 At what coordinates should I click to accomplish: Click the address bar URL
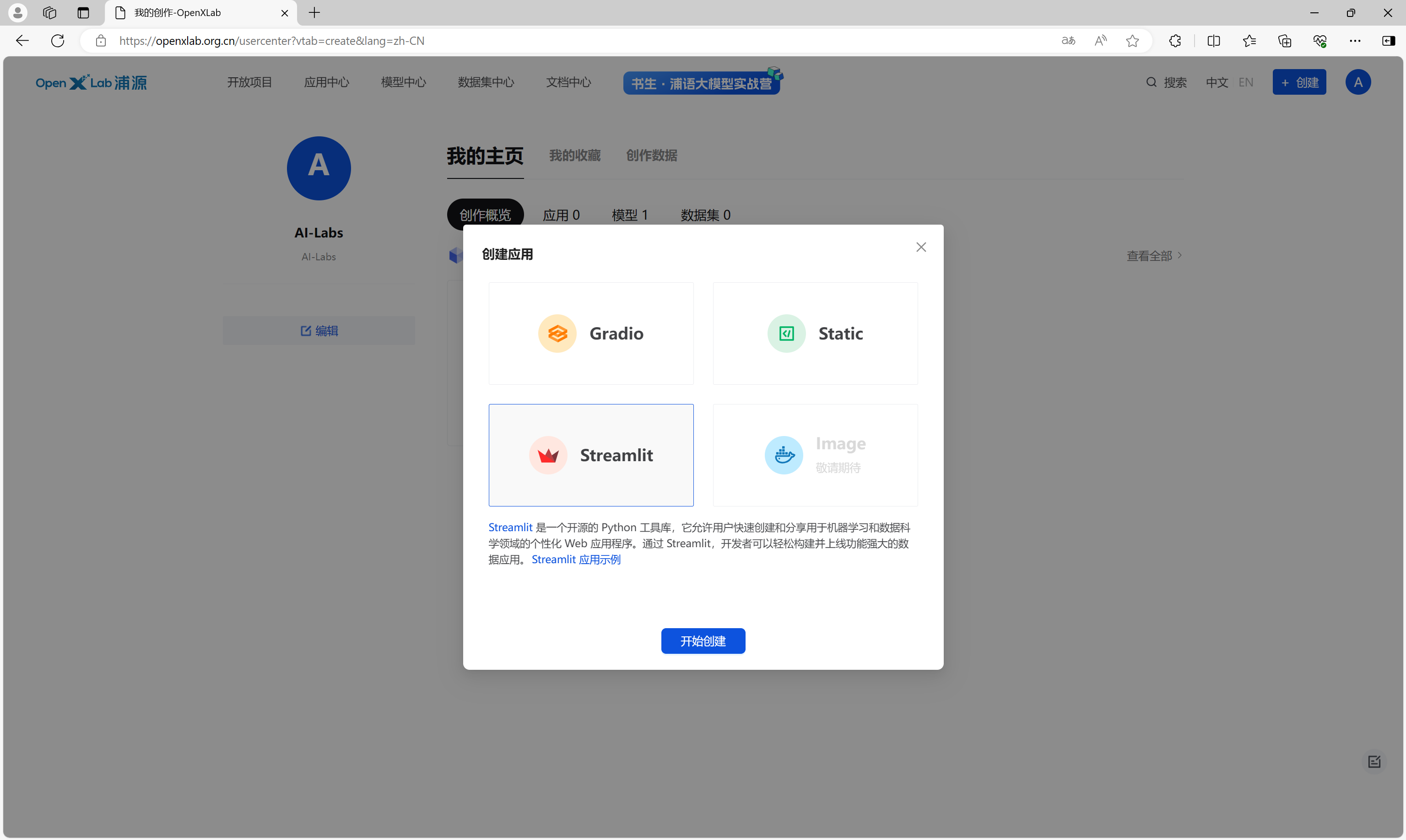pos(272,41)
